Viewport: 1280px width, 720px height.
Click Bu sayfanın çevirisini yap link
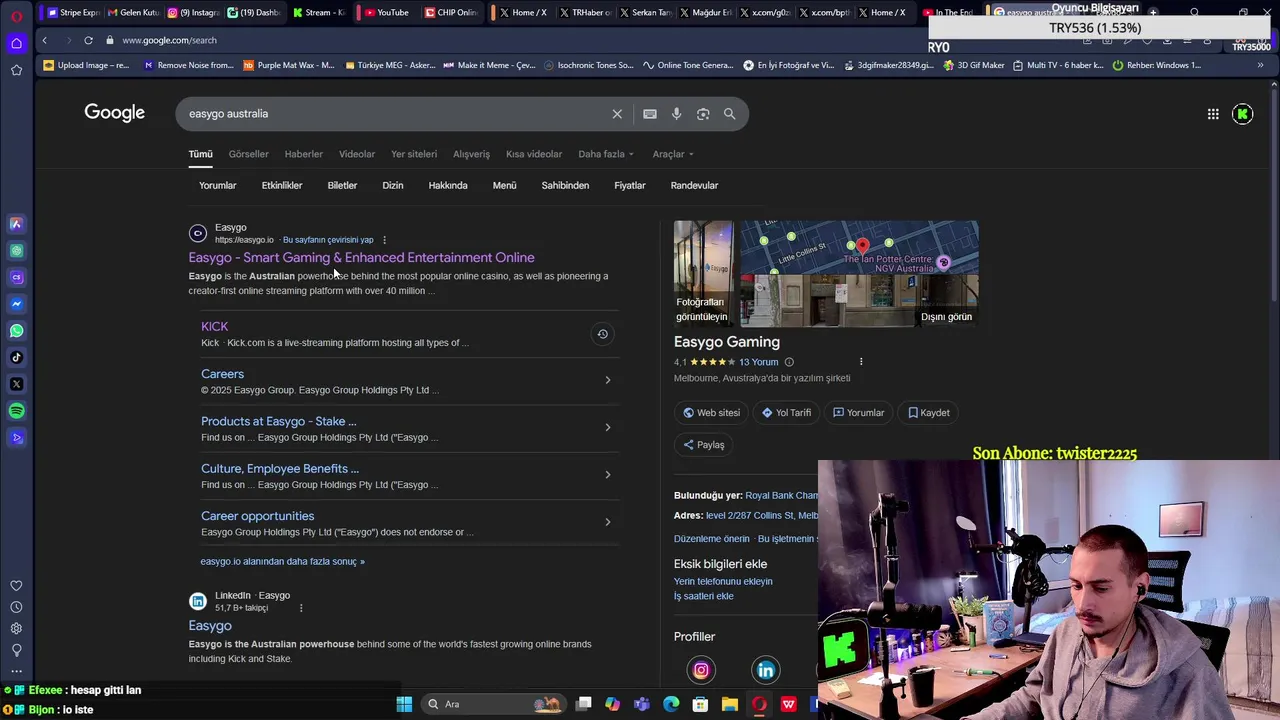(328, 240)
